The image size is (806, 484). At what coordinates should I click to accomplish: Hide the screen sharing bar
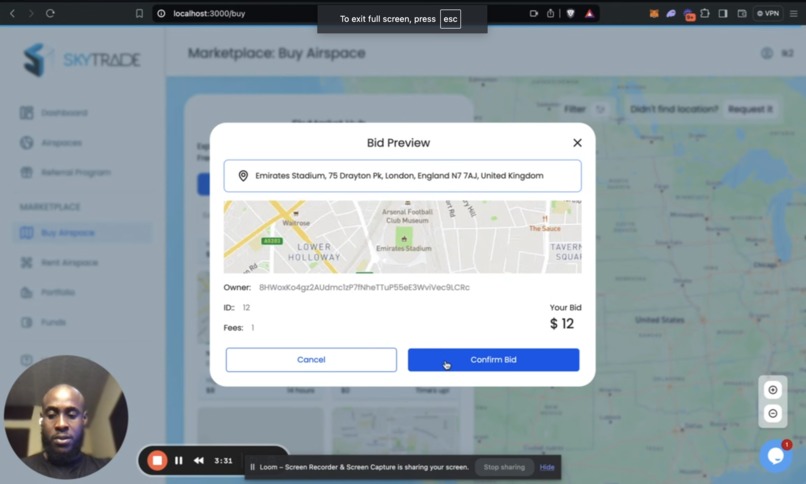(547, 467)
